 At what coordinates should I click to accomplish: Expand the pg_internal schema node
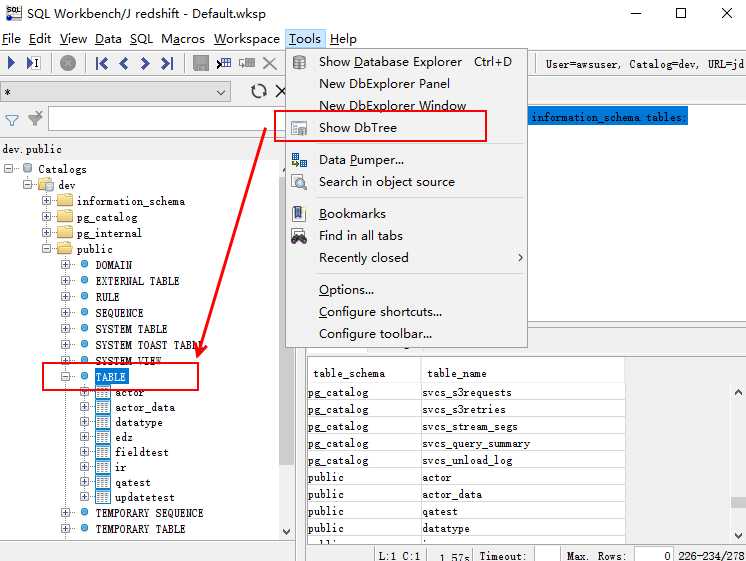coord(46,233)
